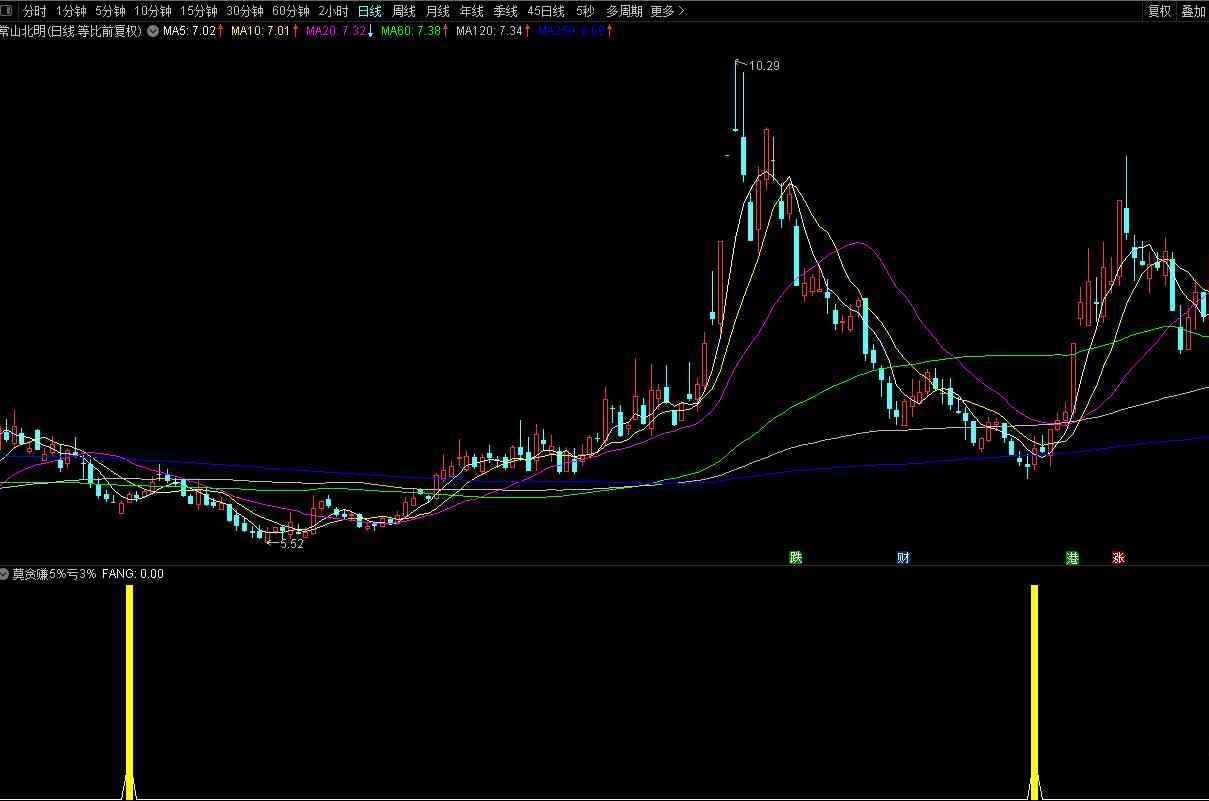Click the 叠加 overlay button

(1193, 11)
